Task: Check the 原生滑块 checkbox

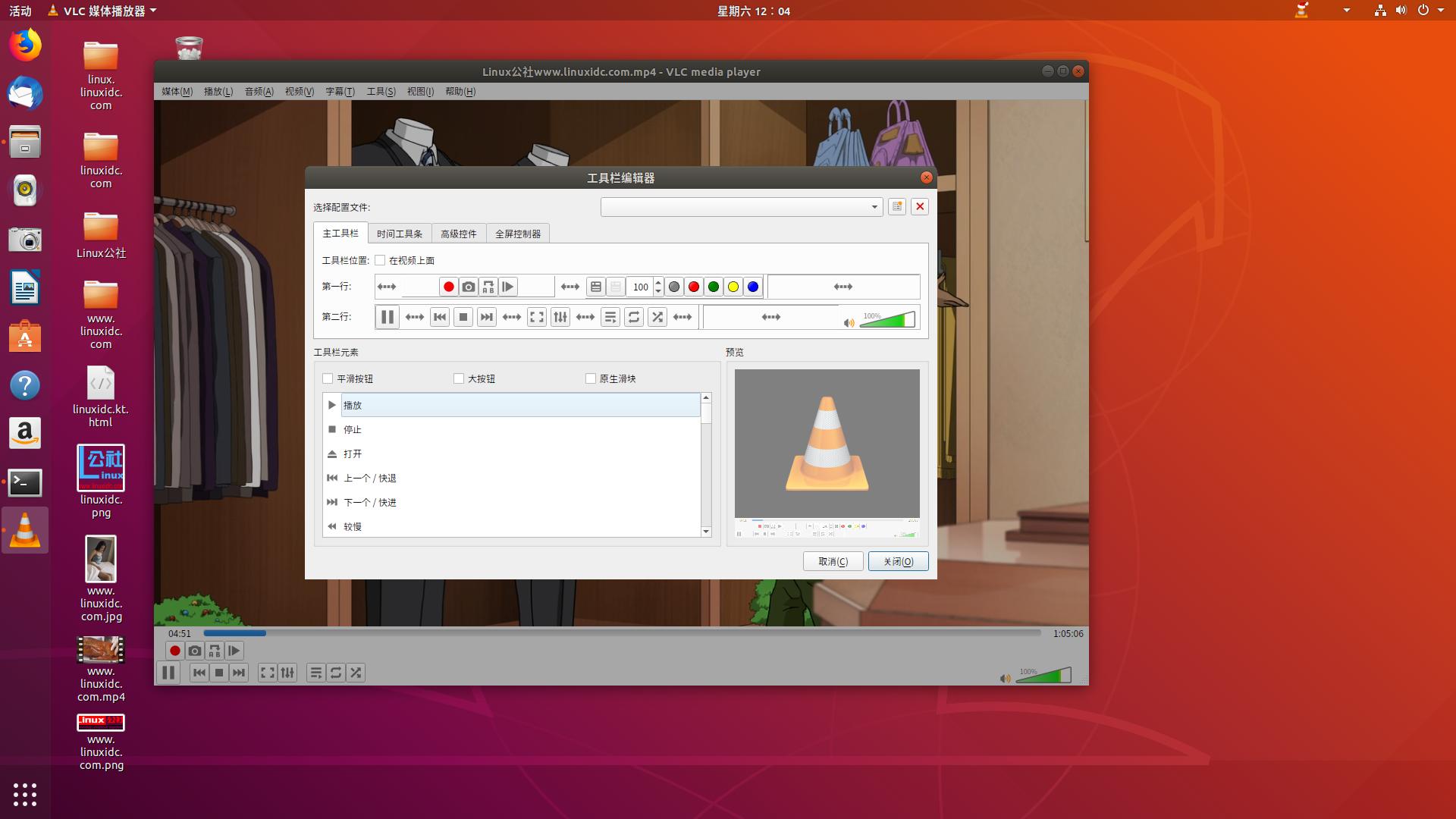Action: (591, 378)
